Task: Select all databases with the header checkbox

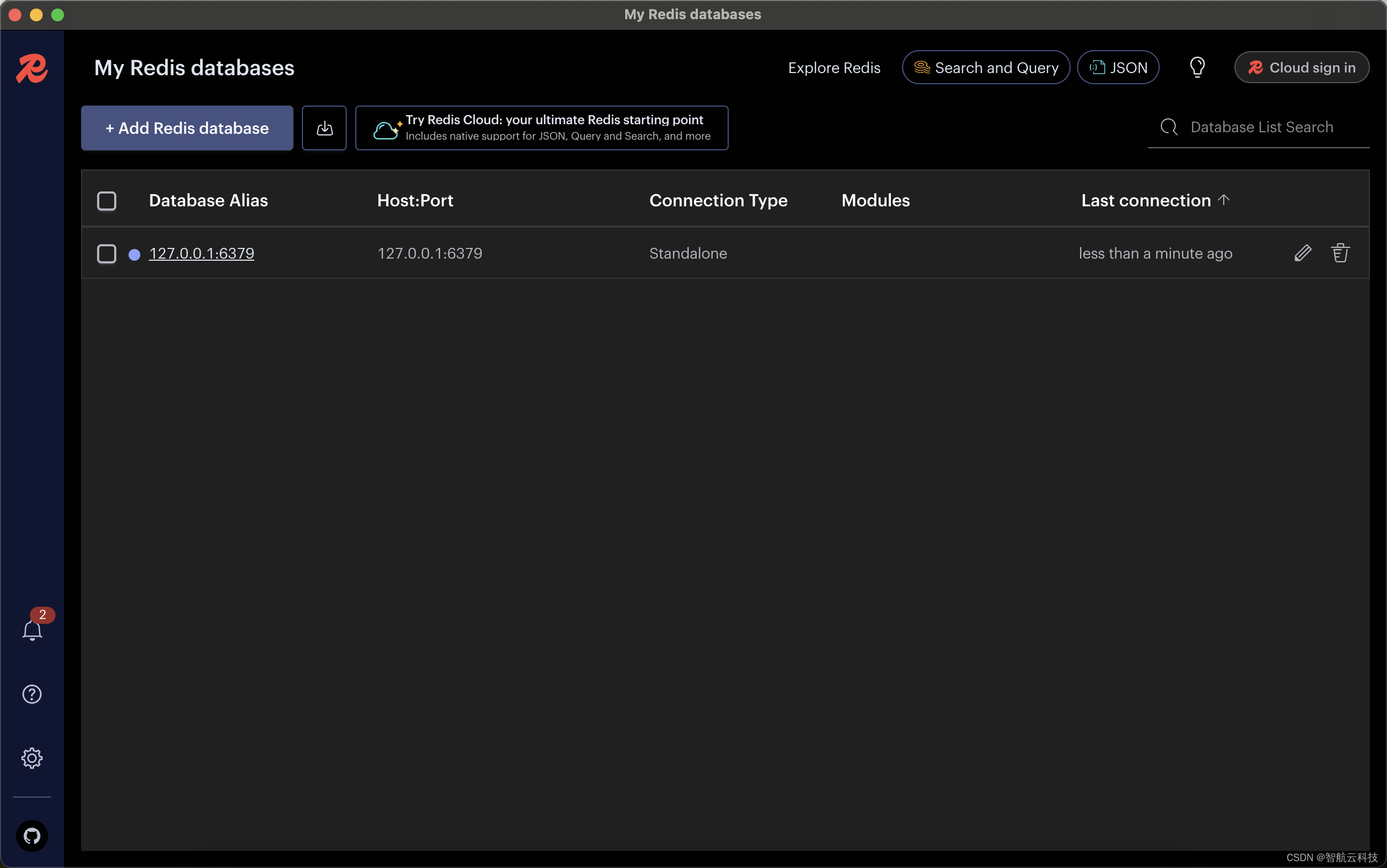Action: click(x=107, y=201)
